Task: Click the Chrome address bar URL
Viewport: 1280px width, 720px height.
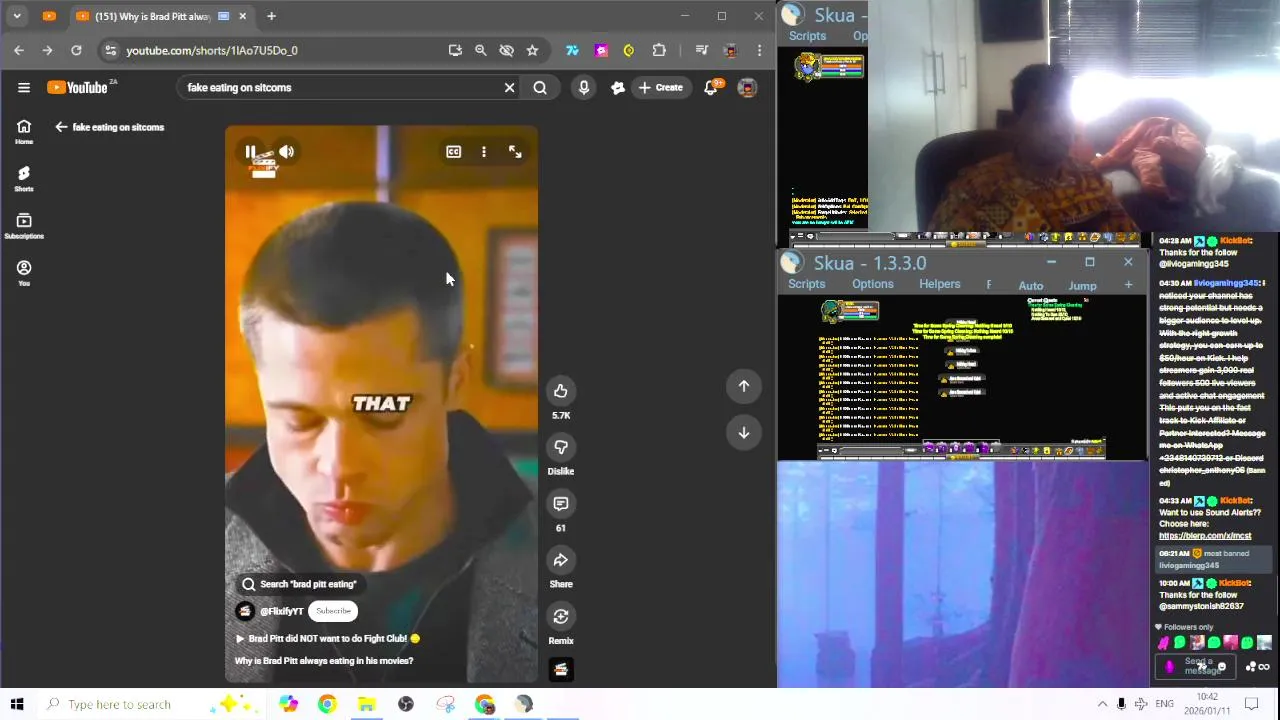Action: (211, 50)
